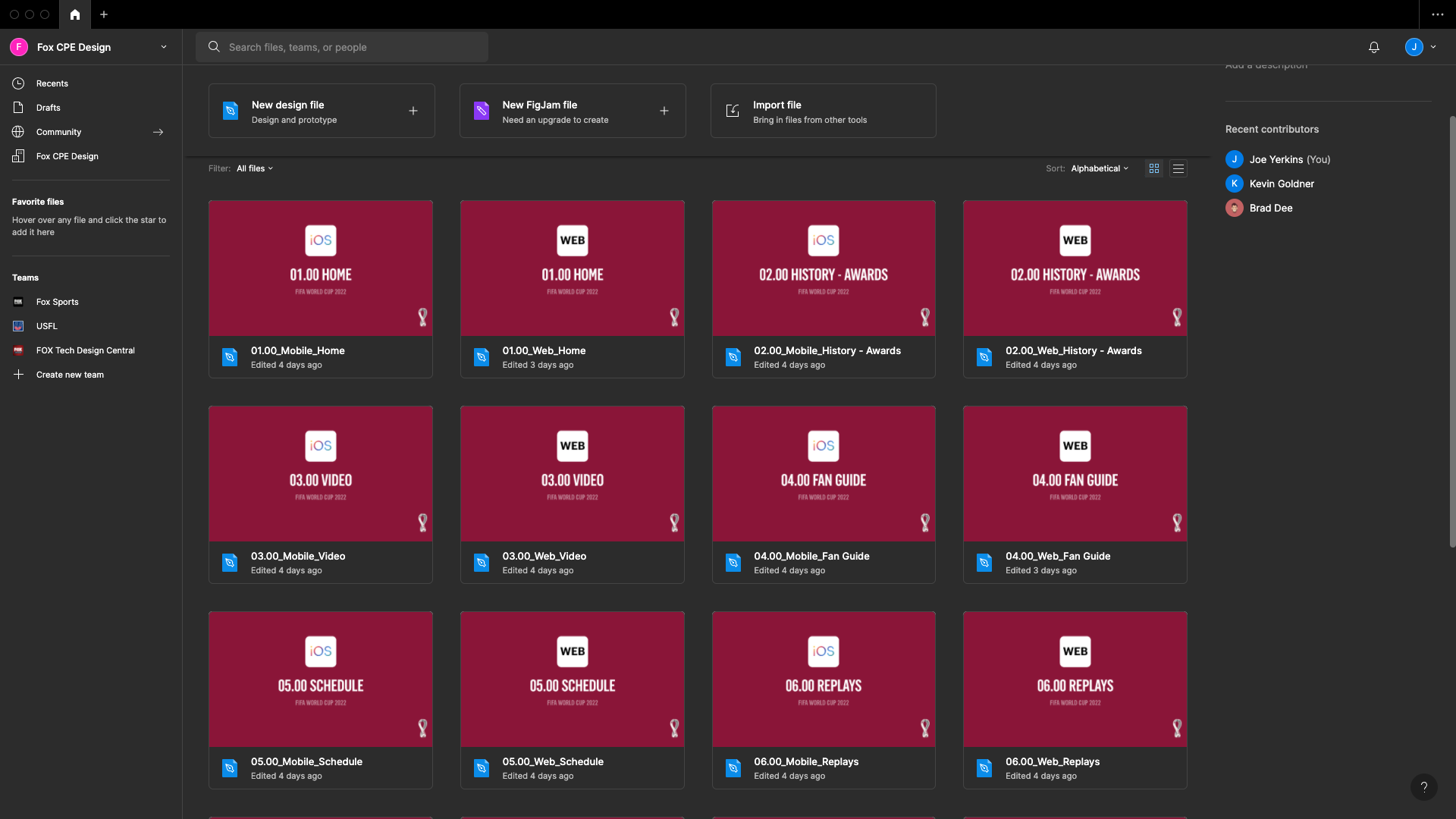Open the Home tab icon

(x=74, y=14)
